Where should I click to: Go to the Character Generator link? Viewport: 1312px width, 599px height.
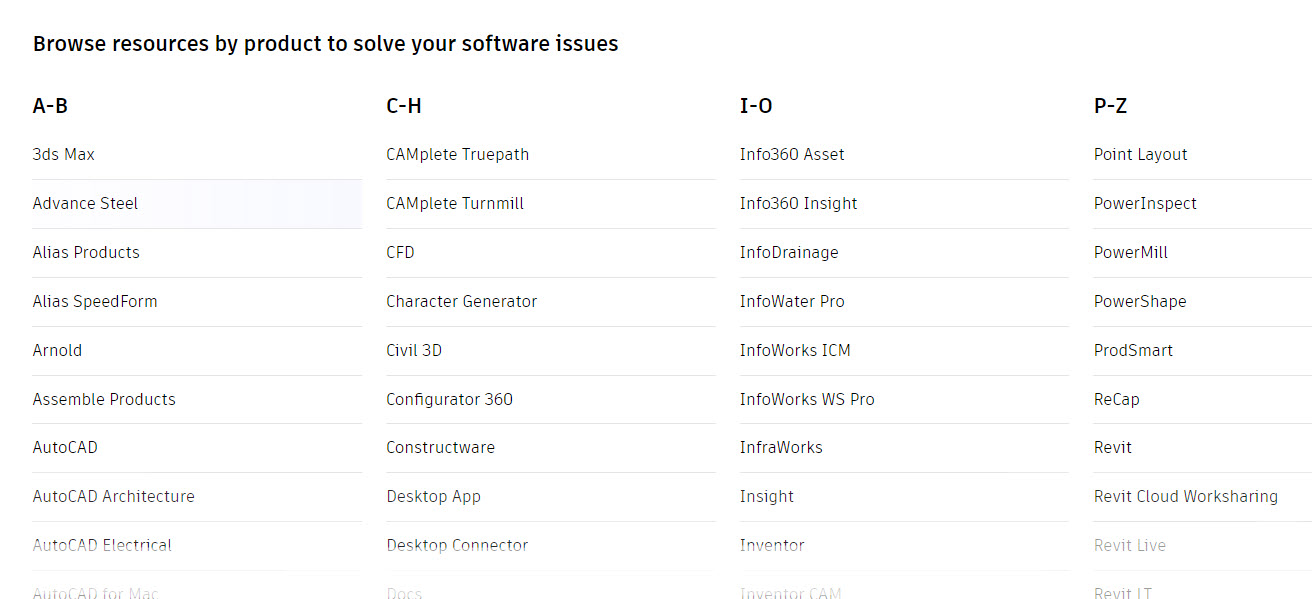pos(462,301)
